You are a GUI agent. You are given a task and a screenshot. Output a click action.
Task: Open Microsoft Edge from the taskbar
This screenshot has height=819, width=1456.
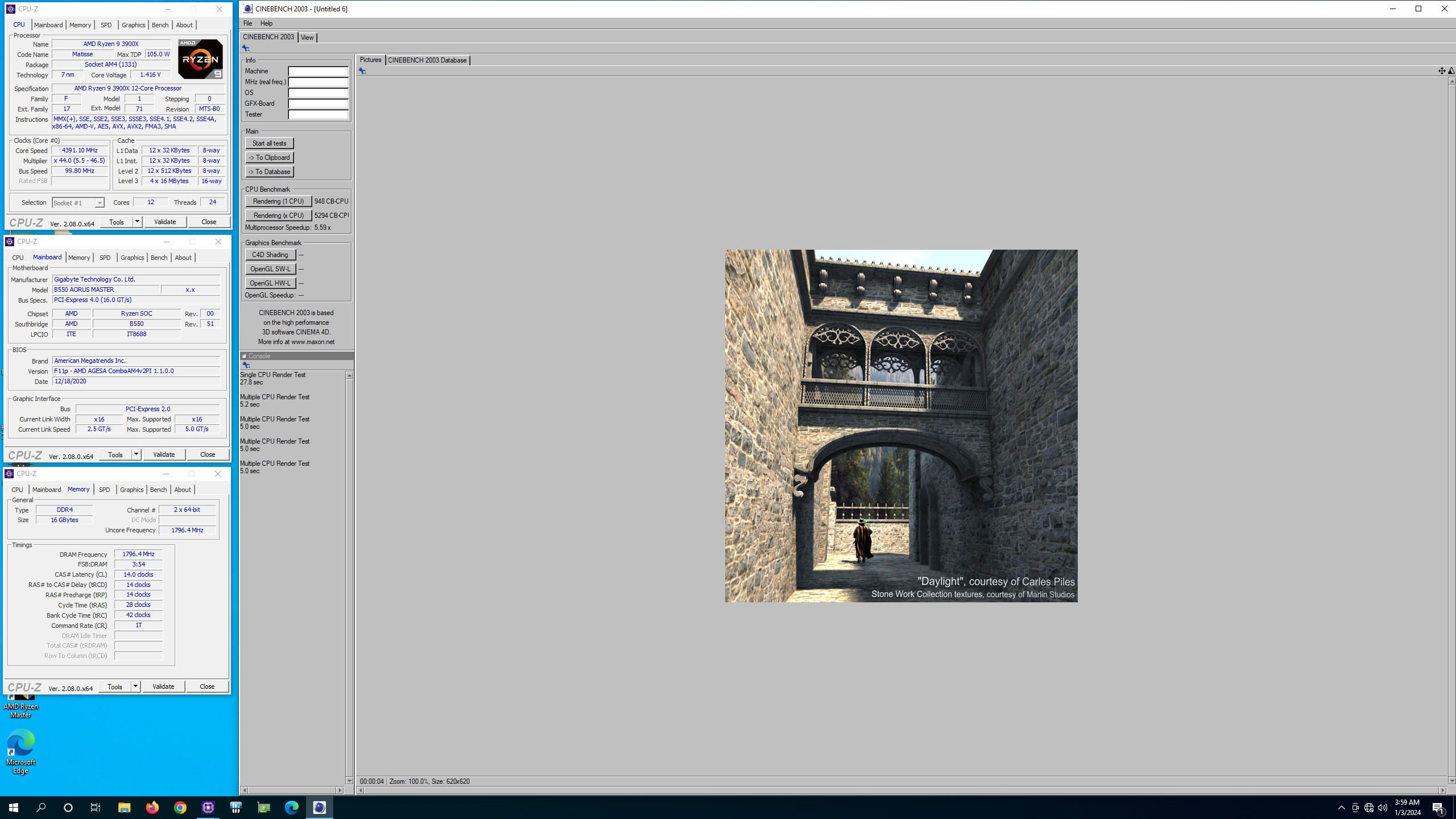(x=291, y=807)
